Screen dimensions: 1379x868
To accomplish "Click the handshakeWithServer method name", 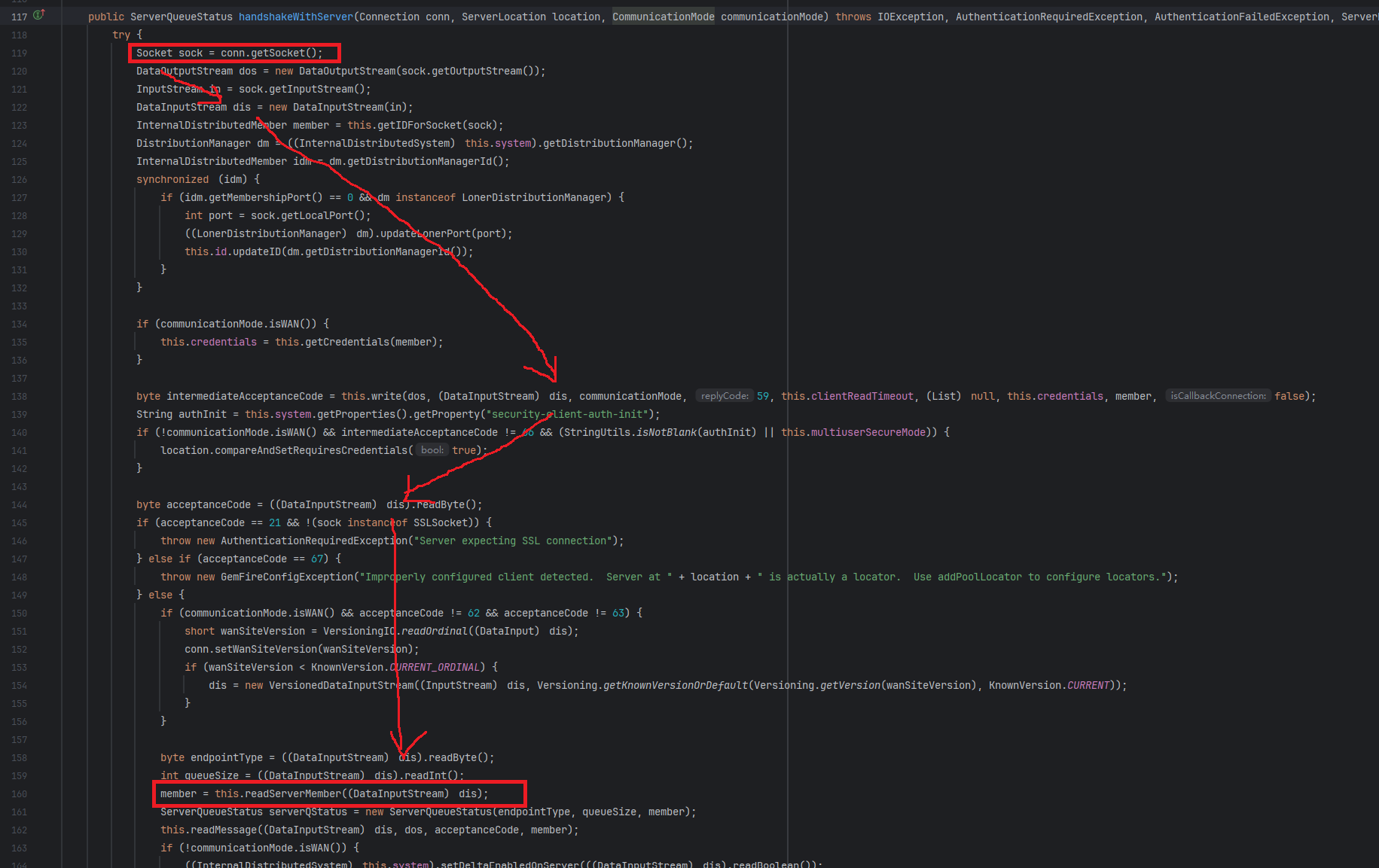I will tap(296, 17).
